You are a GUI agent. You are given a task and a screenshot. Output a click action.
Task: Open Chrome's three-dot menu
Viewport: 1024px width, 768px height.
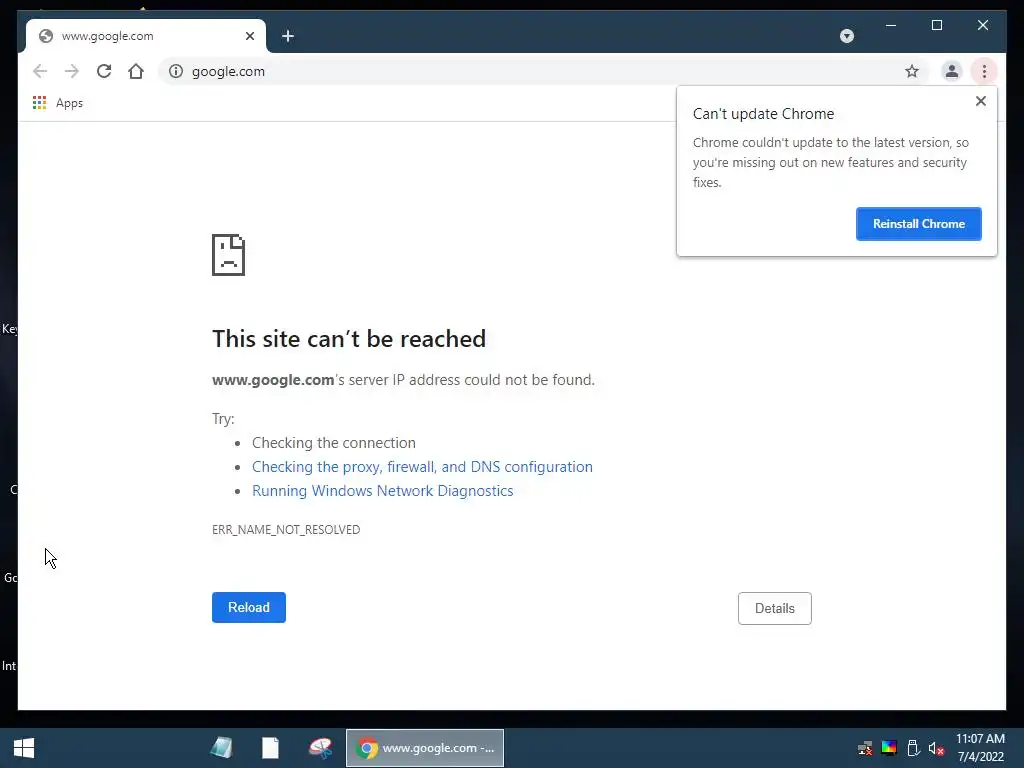tap(984, 71)
